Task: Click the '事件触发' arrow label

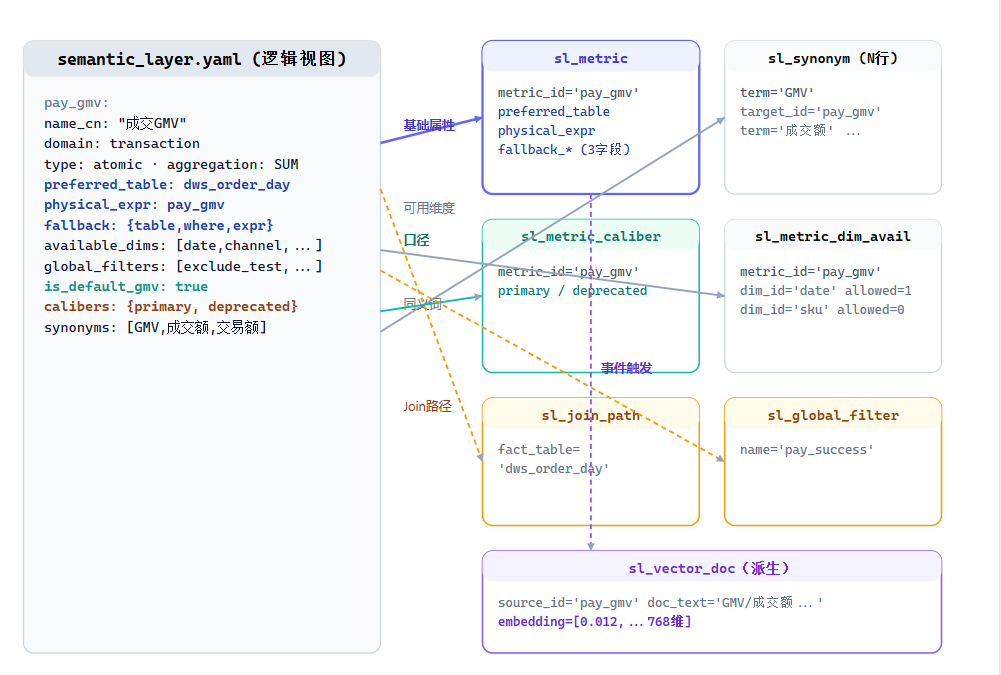Action: (x=626, y=368)
